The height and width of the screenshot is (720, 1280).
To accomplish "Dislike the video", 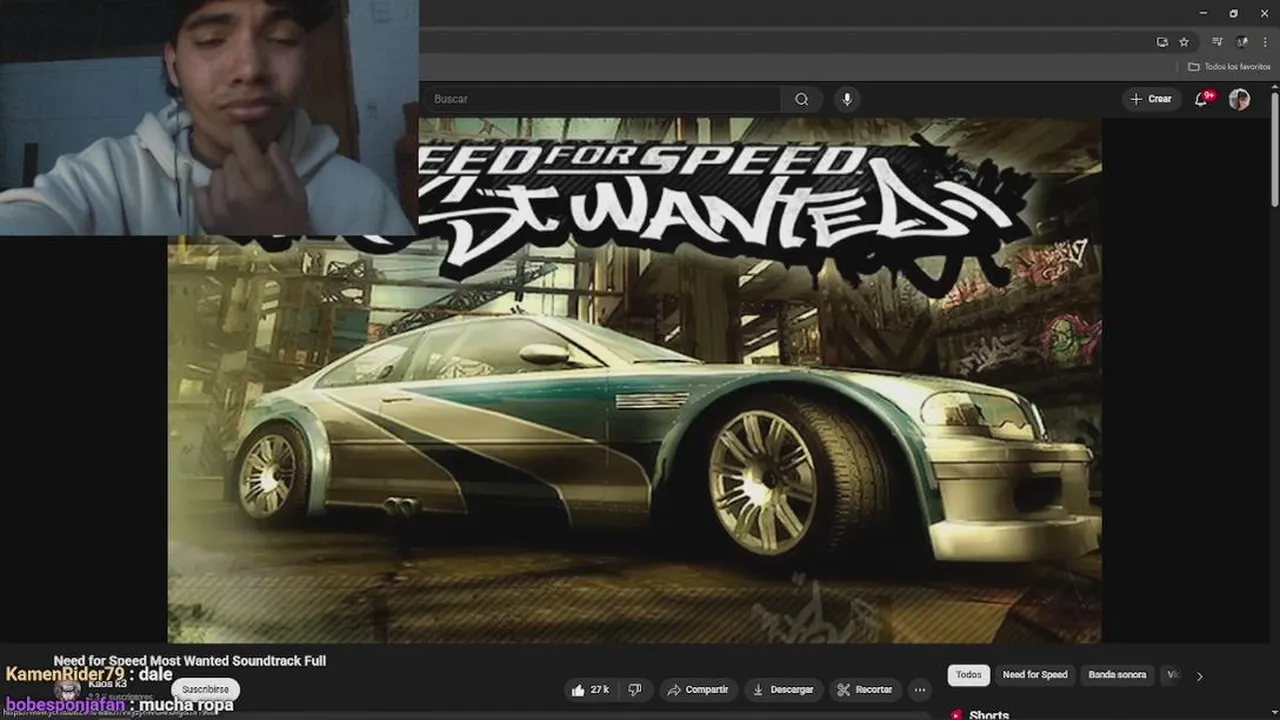I will (635, 690).
